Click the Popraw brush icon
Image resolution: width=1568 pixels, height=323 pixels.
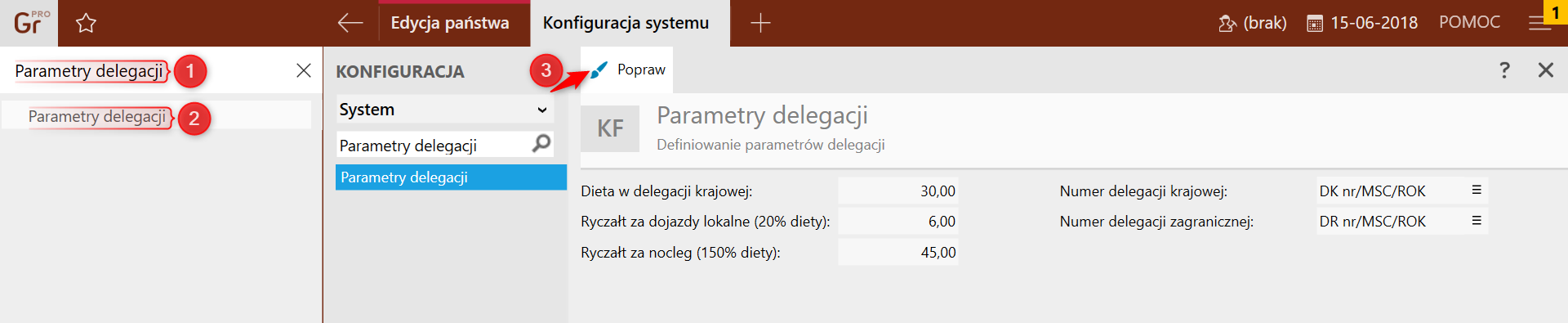(599, 70)
